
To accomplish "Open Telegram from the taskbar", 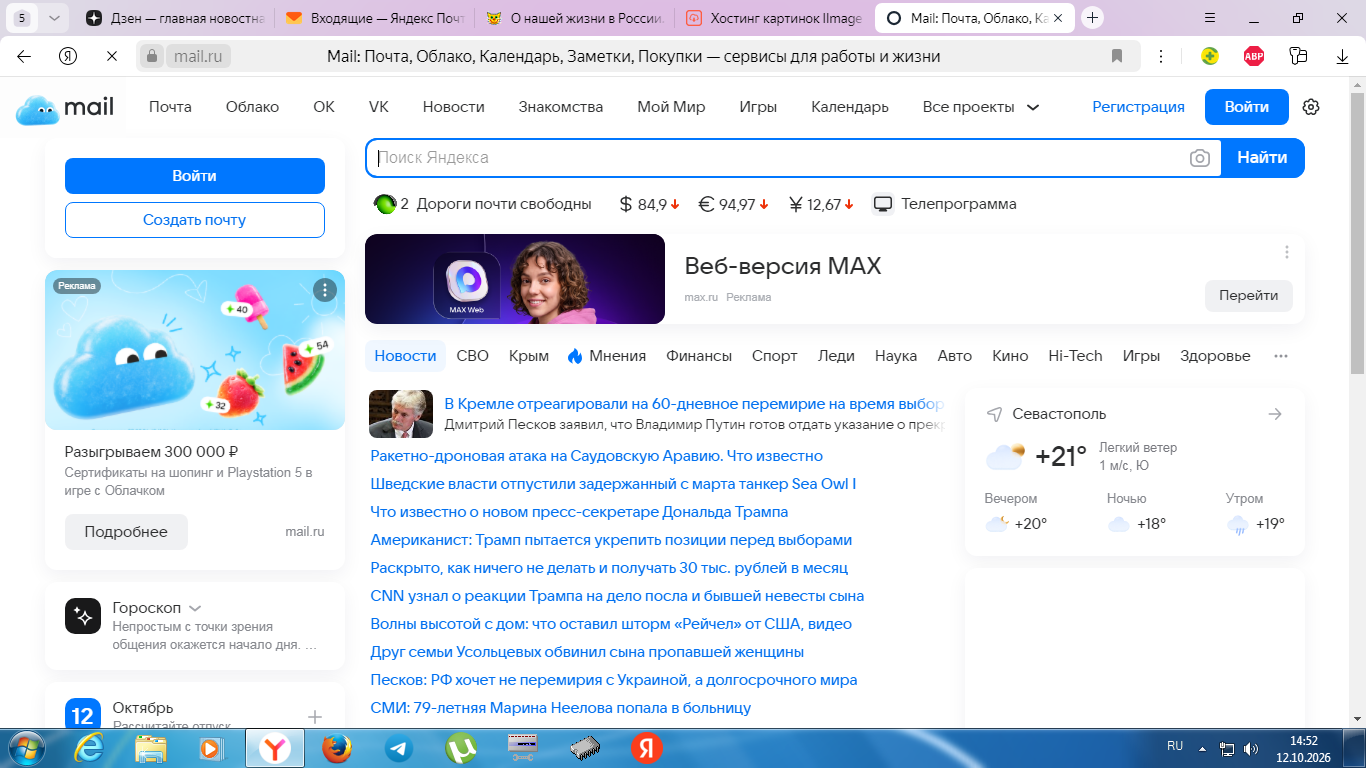I will point(399,748).
